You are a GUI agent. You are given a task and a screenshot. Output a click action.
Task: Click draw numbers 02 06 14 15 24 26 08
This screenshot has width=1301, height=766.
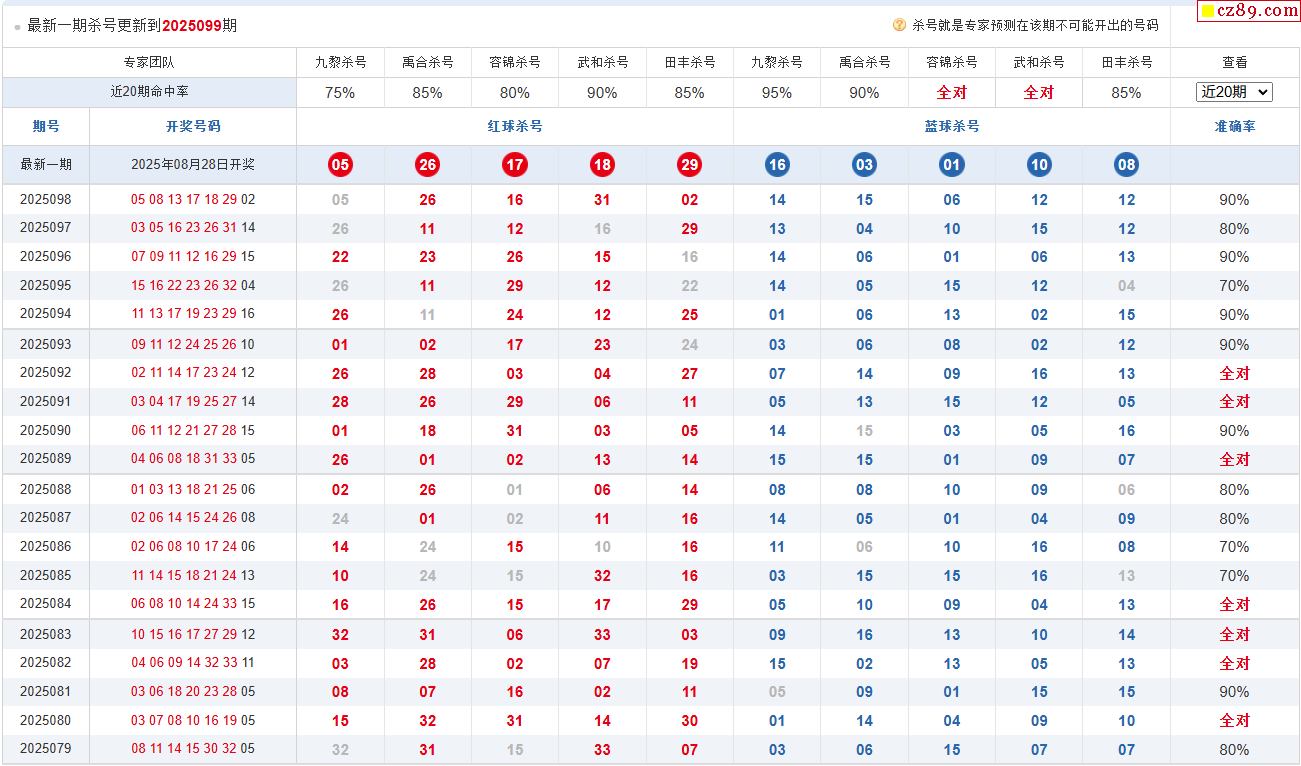(193, 518)
